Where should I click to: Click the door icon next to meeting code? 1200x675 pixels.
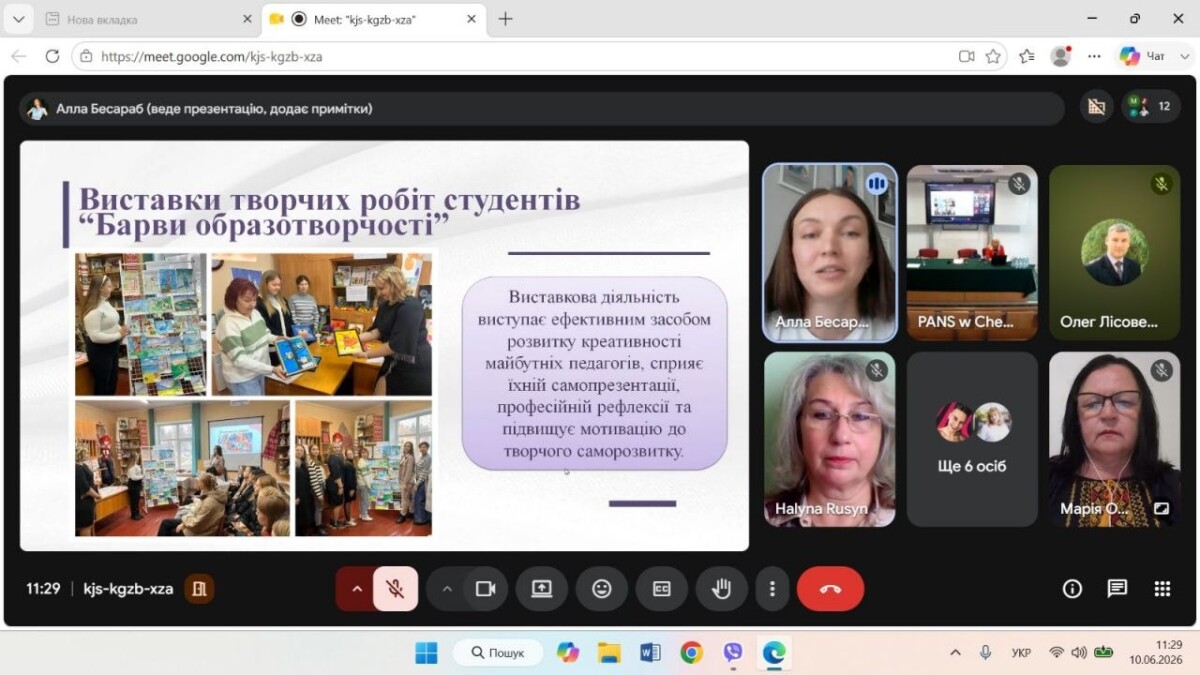(199, 589)
